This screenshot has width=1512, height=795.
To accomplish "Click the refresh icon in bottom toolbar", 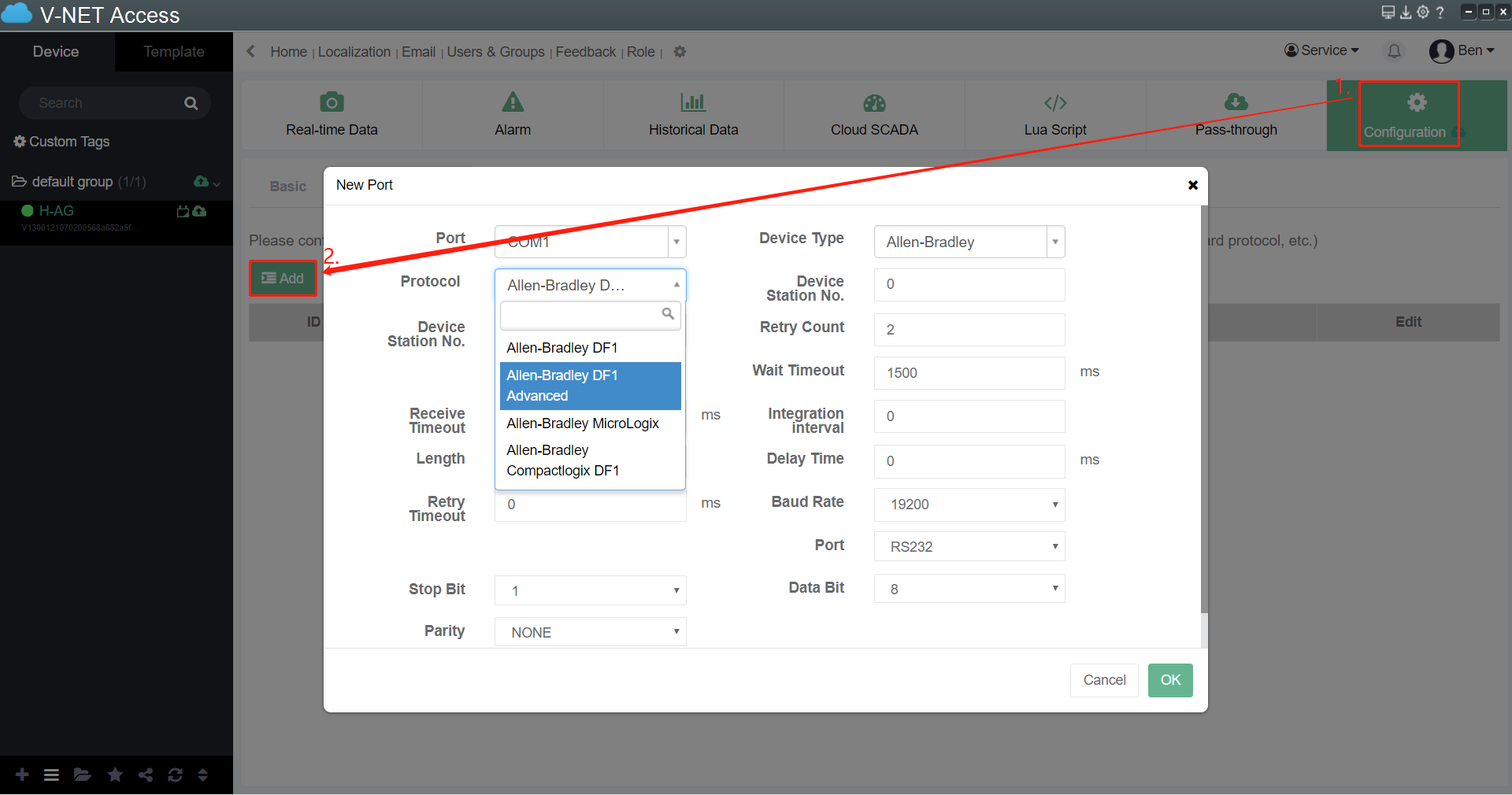I will click(x=175, y=775).
